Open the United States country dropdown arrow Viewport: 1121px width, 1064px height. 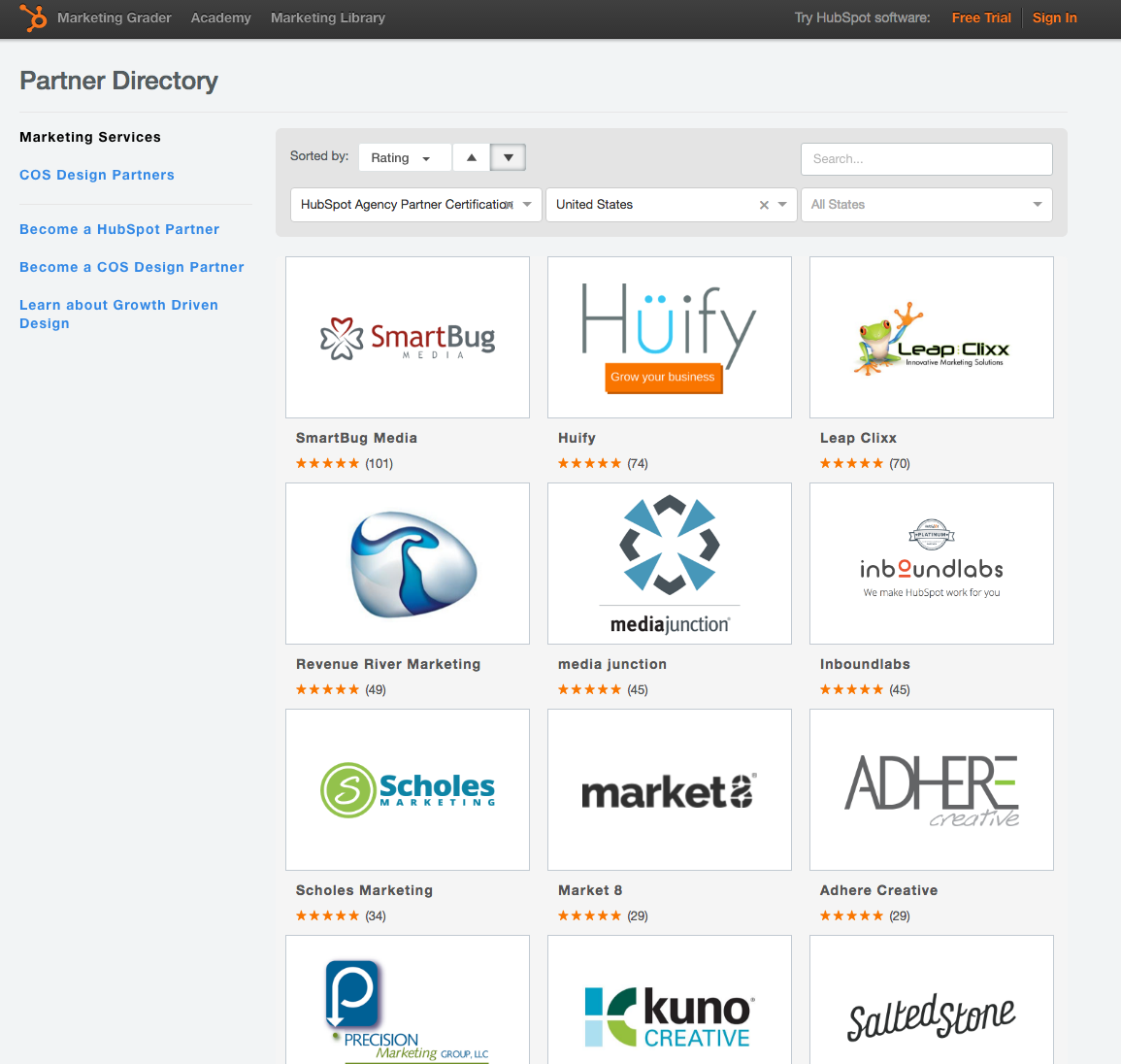pyautogui.click(x=783, y=205)
